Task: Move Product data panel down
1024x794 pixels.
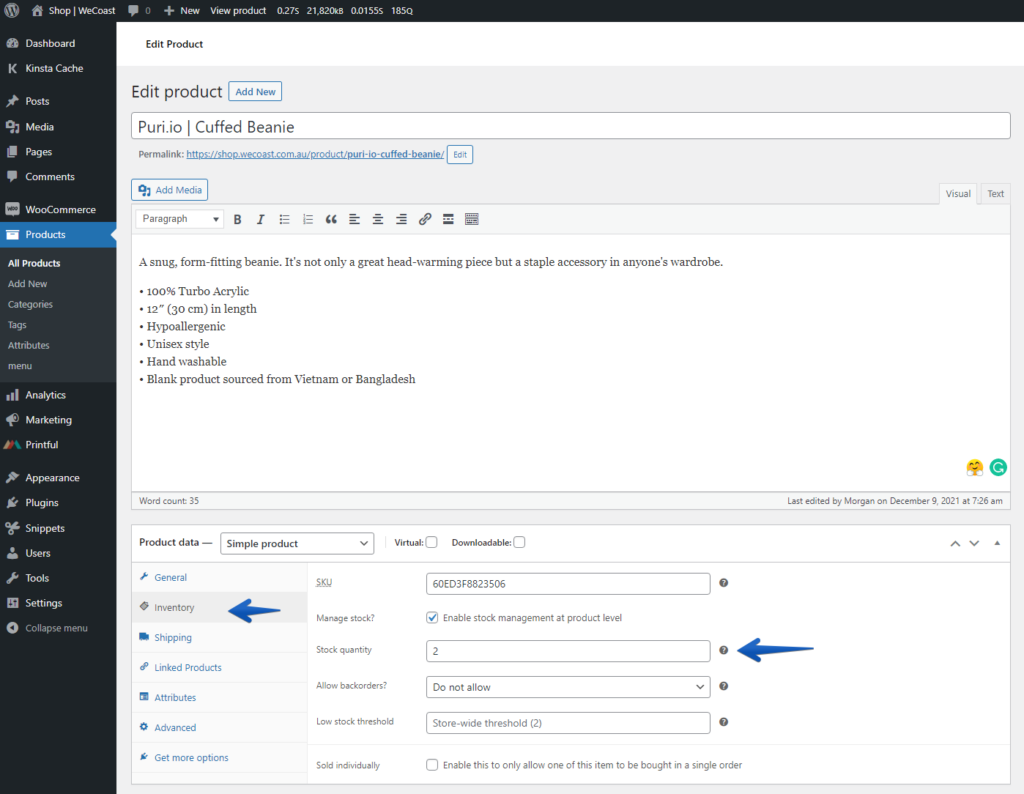Action: click(974, 543)
